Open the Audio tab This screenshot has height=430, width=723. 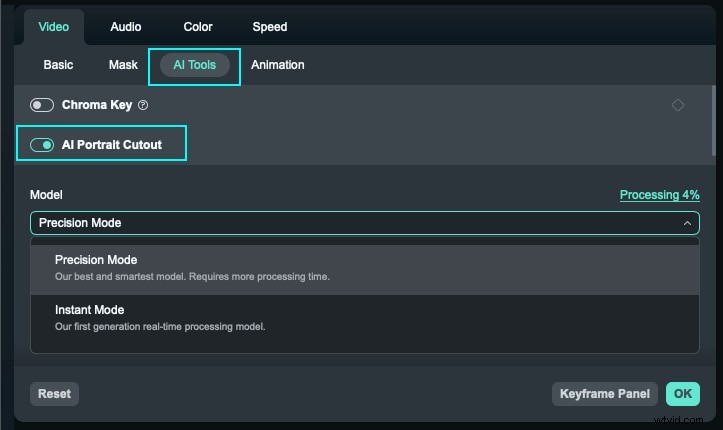(x=126, y=27)
